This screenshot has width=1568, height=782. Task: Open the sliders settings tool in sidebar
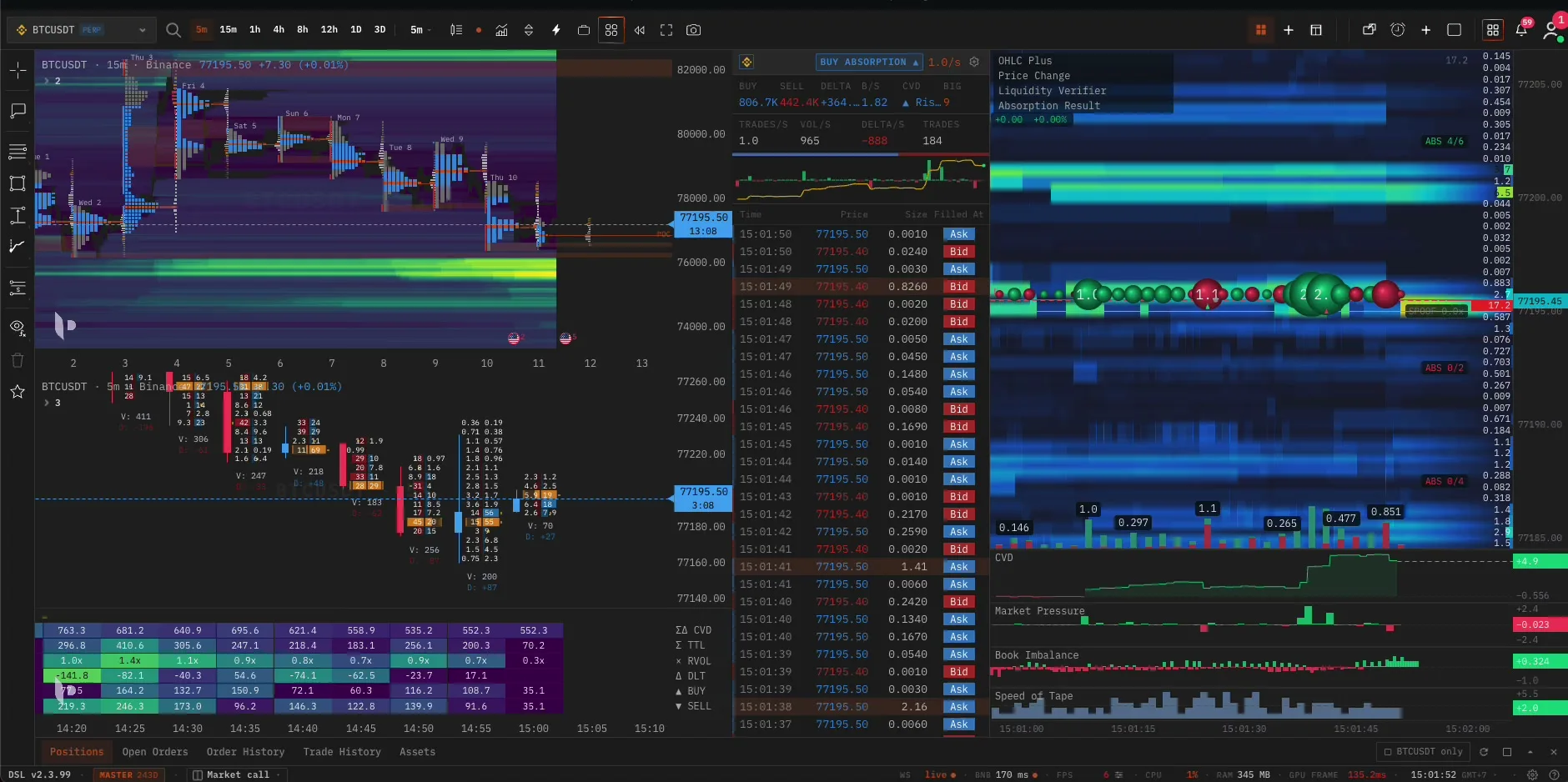click(18, 288)
